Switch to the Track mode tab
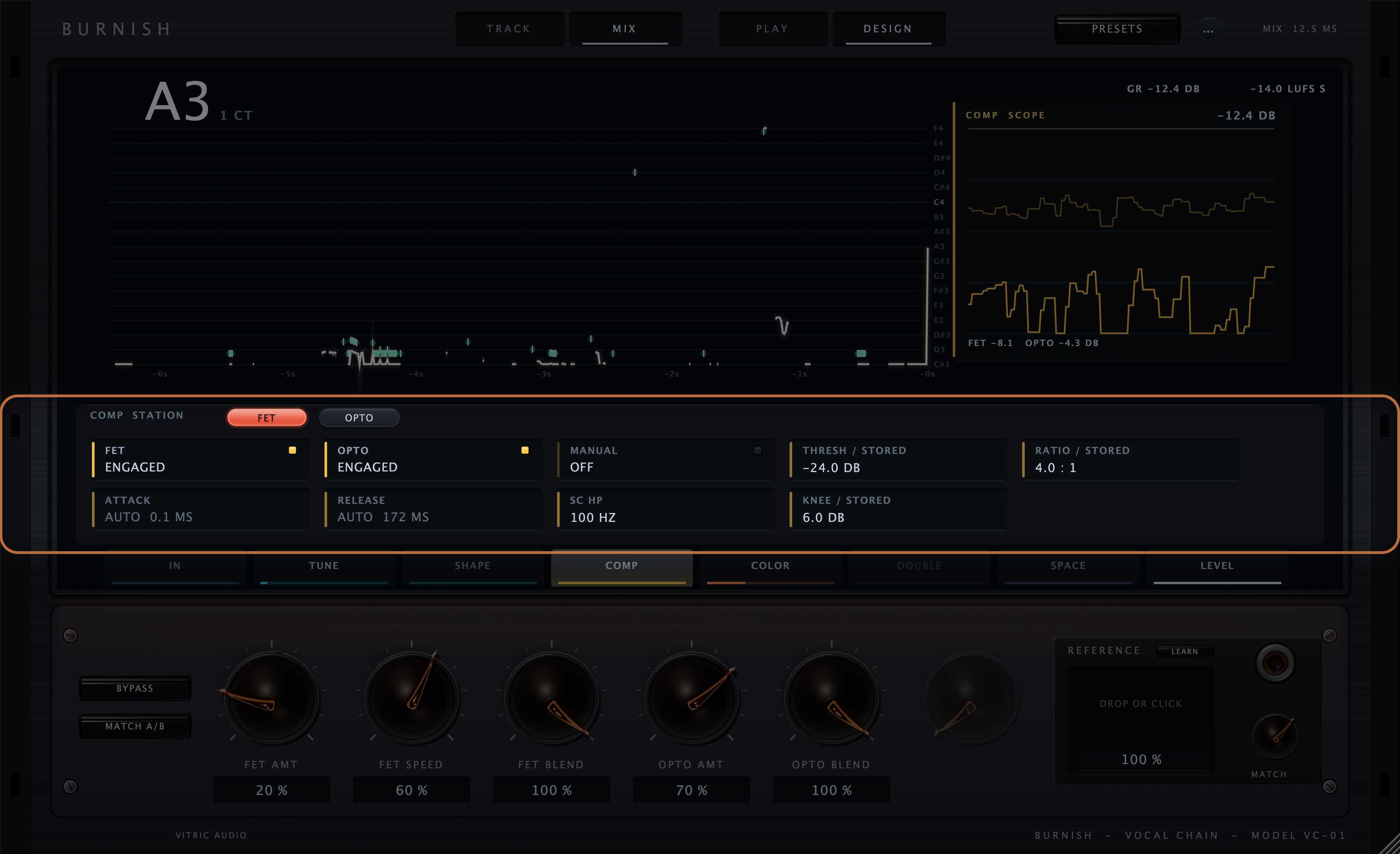1400x854 pixels. [509, 29]
